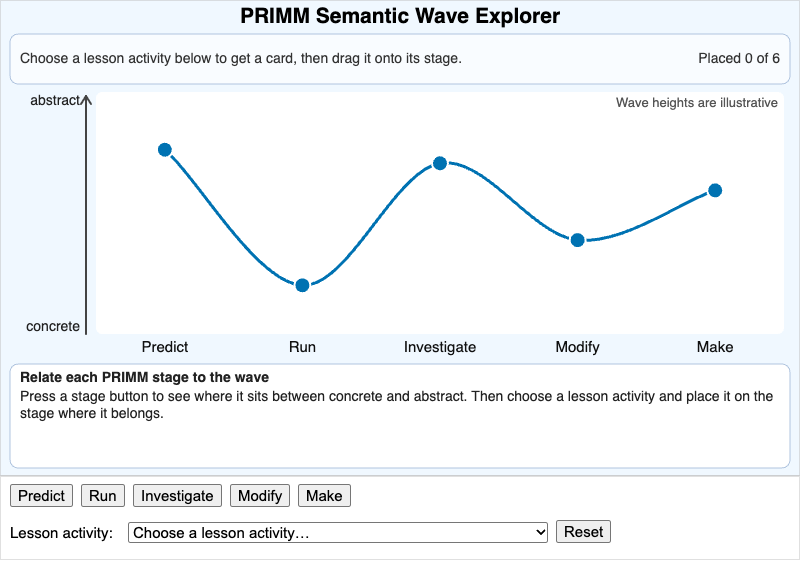Click the 'Wave heights are illustrative' note

pyautogui.click(x=696, y=103)
